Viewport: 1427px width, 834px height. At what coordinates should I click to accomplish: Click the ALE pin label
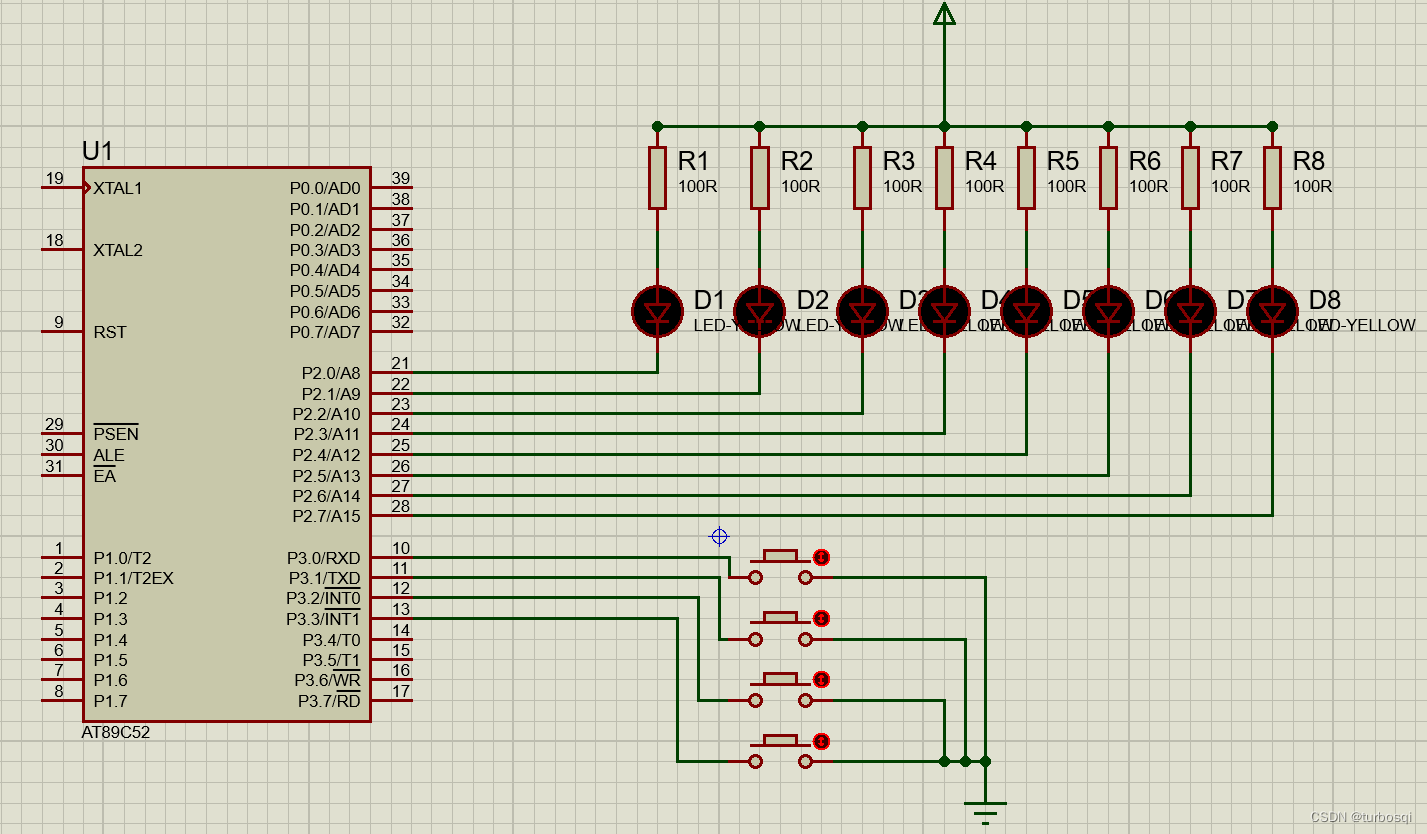point(109,455)
